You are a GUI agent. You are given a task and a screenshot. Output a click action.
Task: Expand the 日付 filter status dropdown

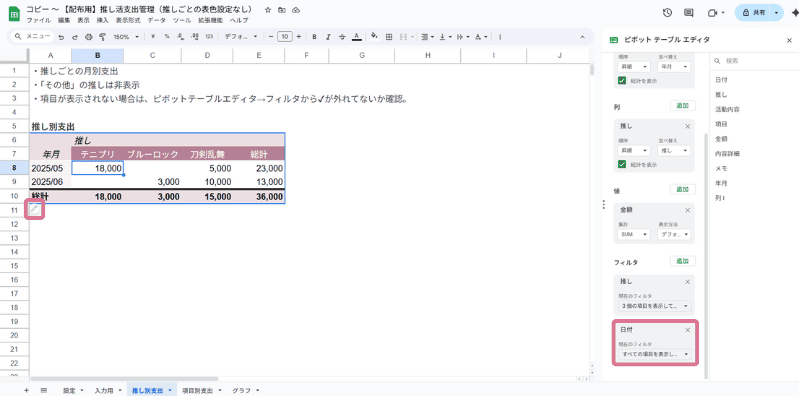tap(654, 354)
